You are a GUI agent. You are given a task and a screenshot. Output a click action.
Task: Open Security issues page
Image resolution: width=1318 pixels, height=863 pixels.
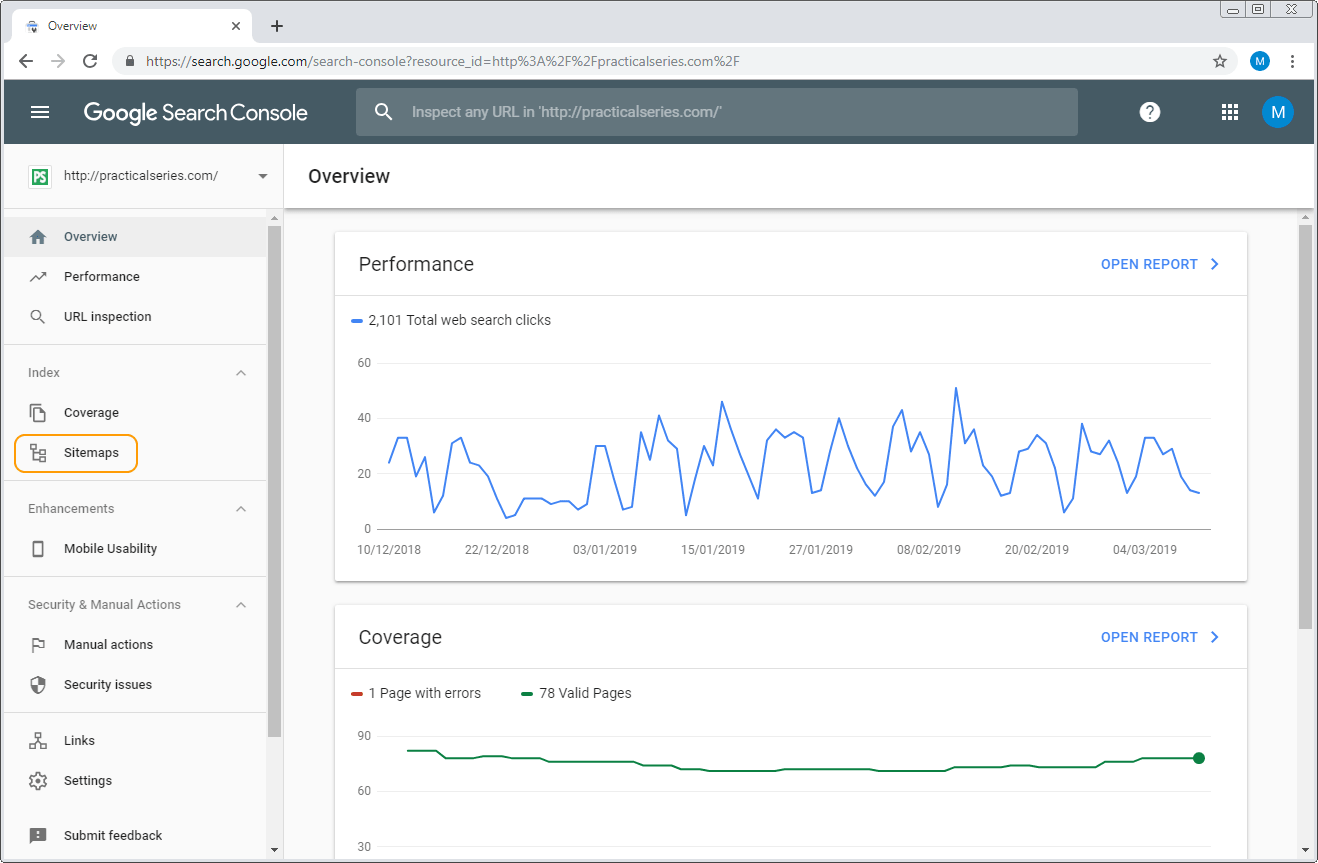135,685
